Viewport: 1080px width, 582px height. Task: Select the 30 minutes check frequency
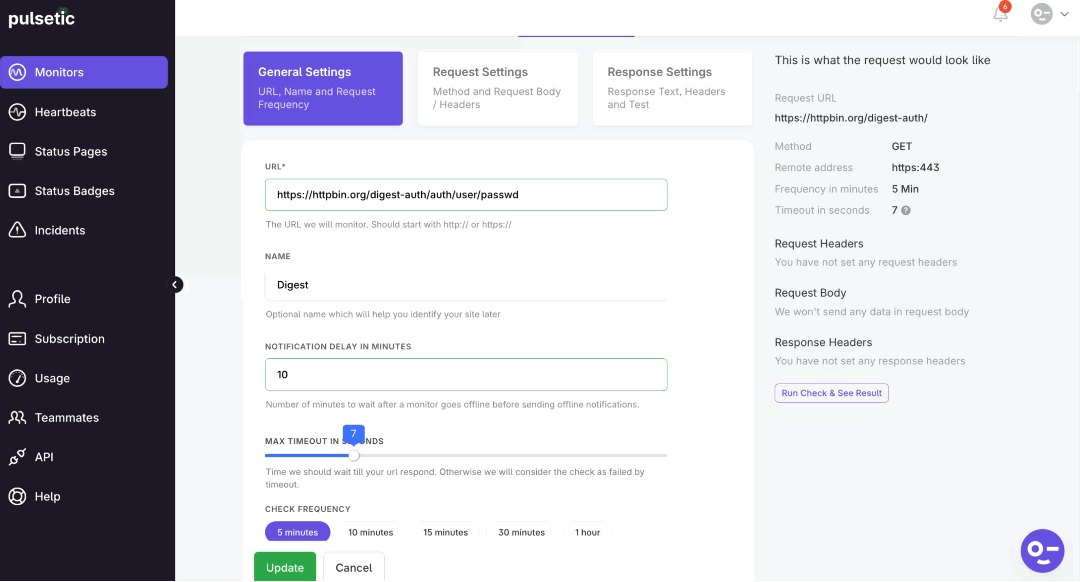521,532
